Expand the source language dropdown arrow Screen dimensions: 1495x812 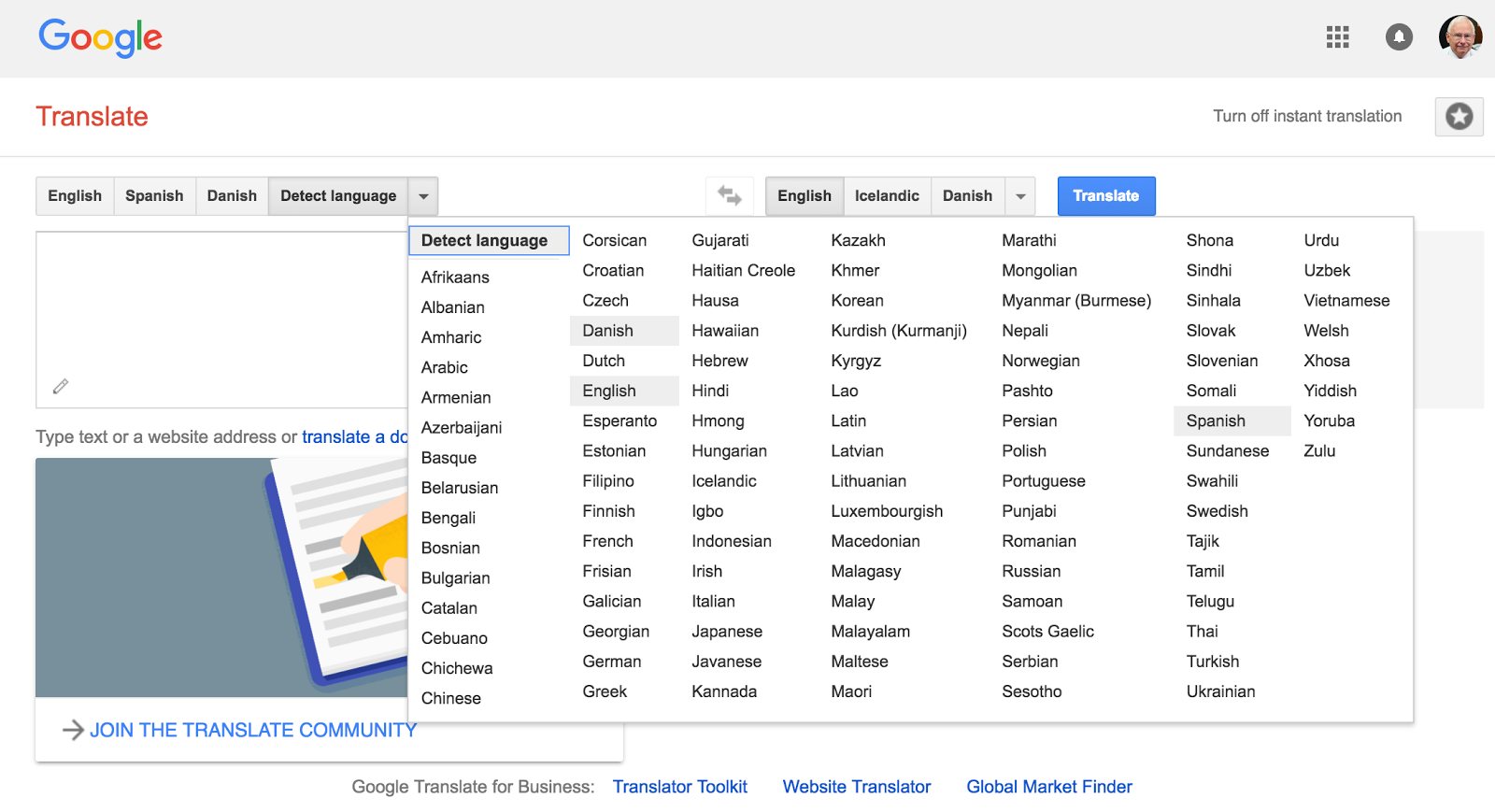click(423, 196)
